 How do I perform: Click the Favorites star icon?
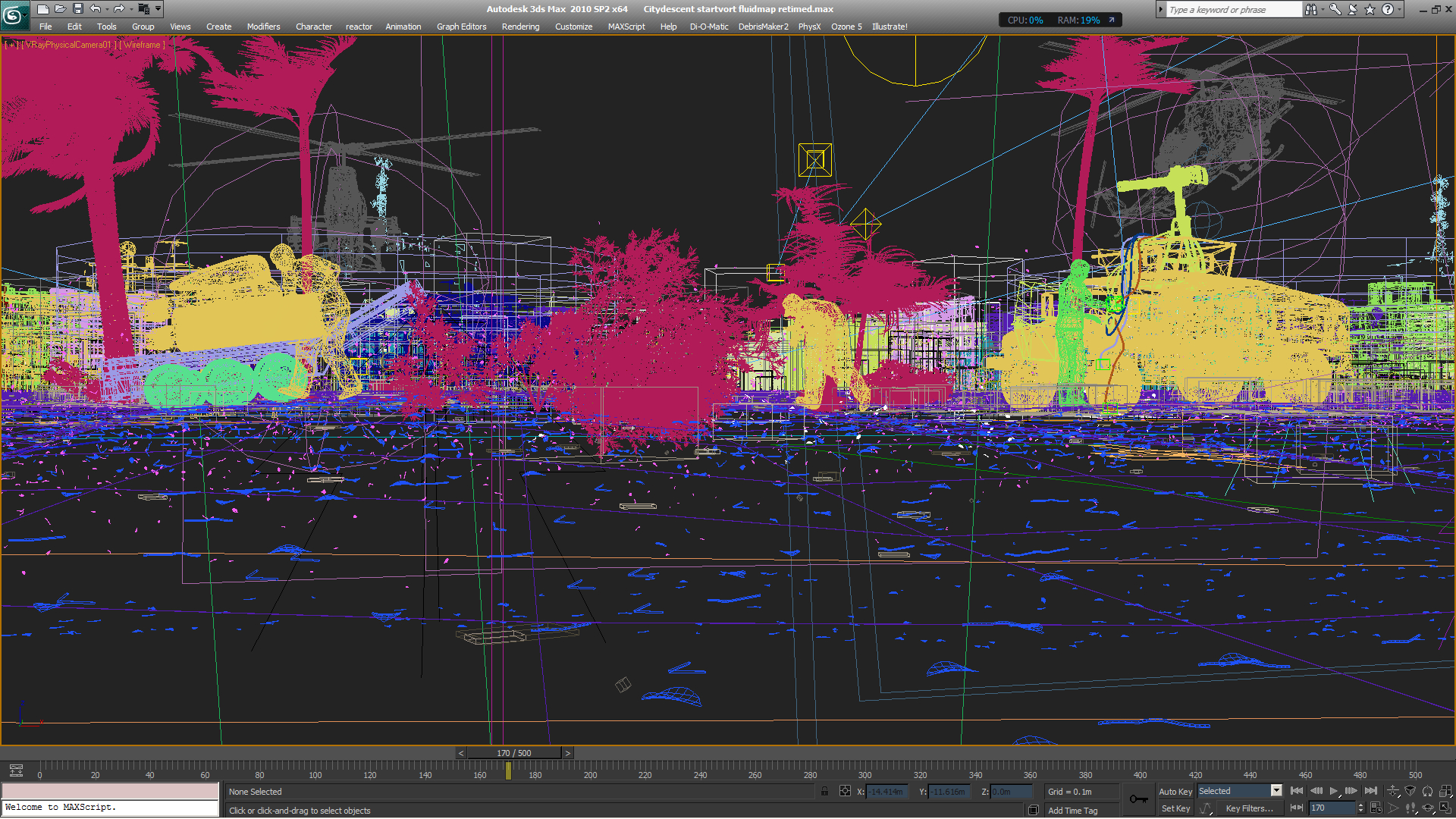1370,10
